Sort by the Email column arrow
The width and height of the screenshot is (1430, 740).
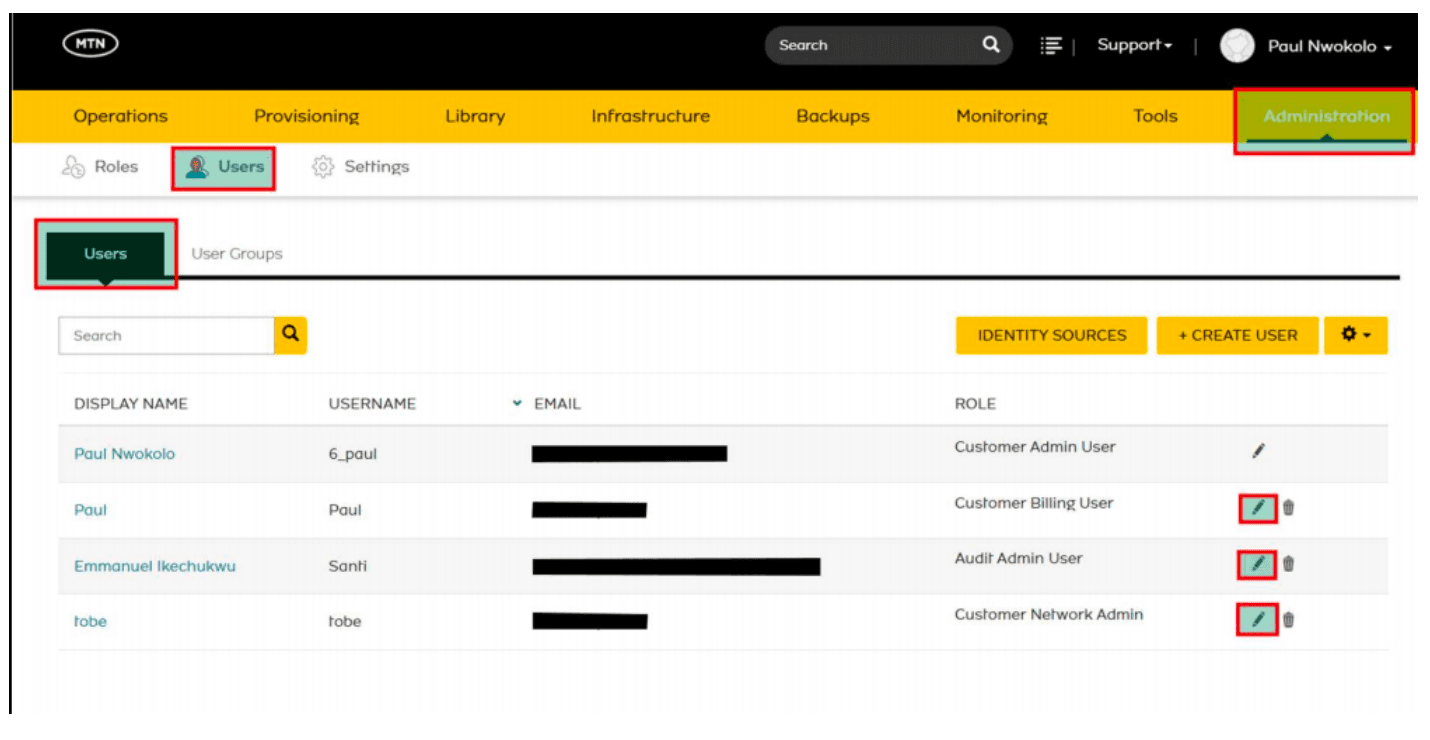(x=517, y=403)
